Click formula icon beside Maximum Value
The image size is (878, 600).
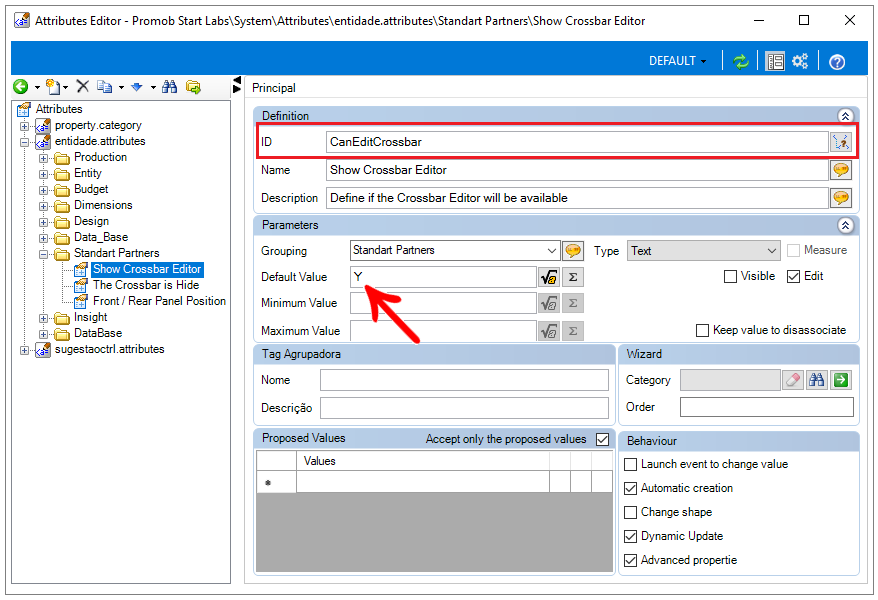549,331
